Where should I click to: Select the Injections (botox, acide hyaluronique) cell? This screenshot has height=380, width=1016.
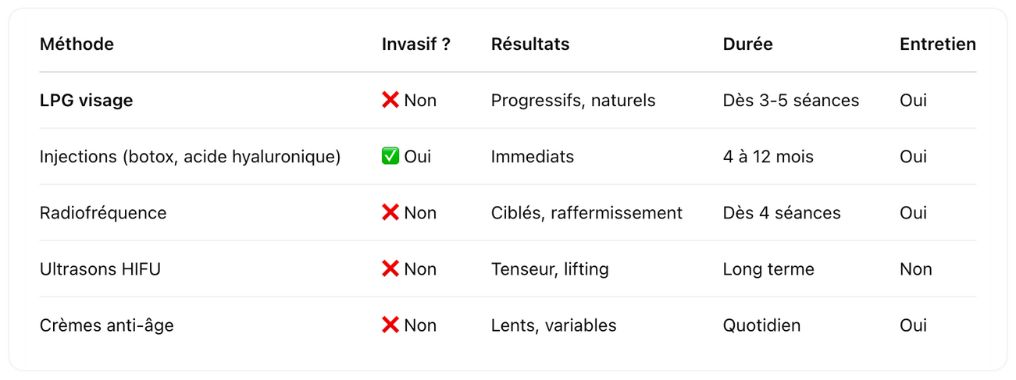190,157
